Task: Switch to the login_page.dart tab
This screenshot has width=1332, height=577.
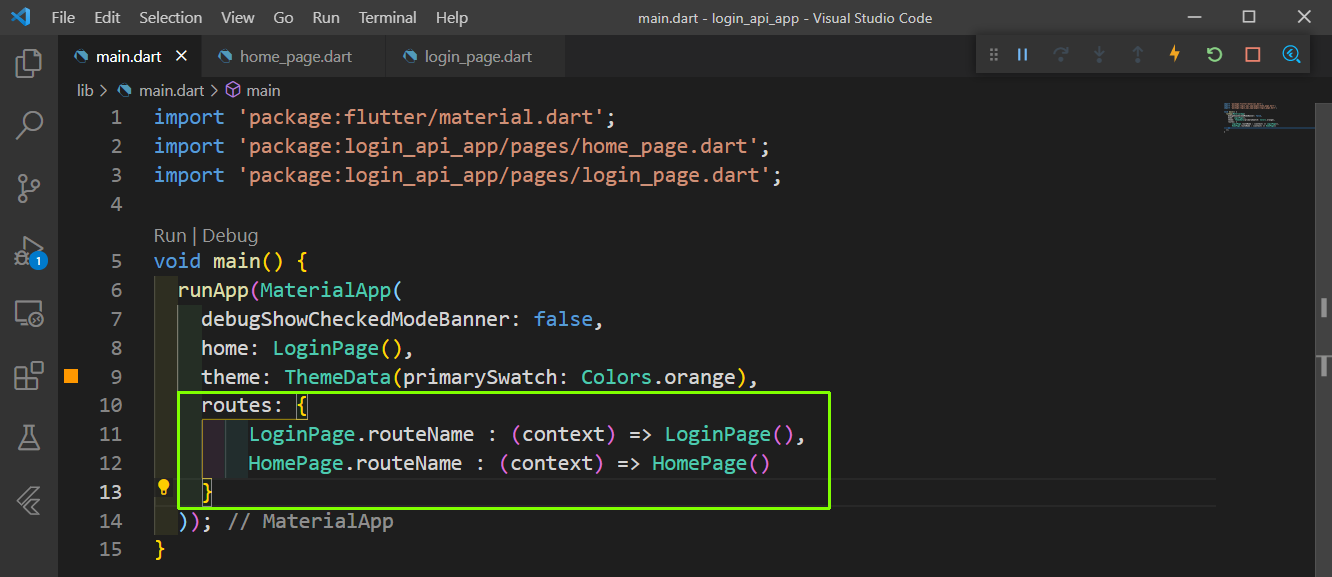Action: pos(475,57)
